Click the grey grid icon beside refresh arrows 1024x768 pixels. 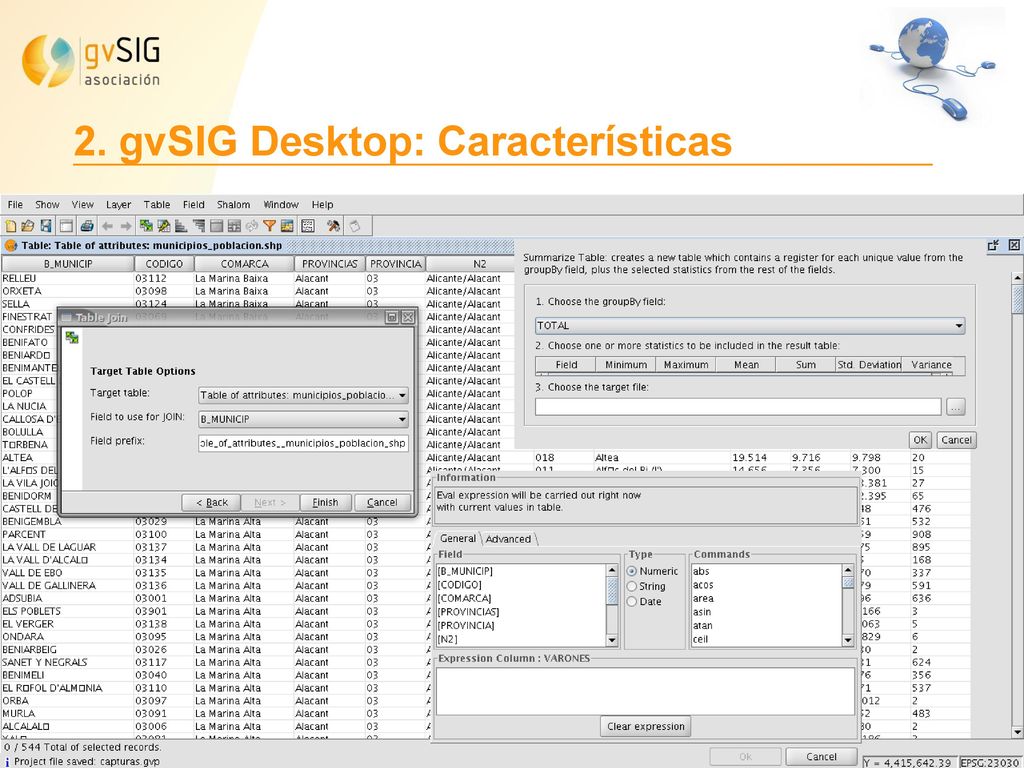pos(234,226)
